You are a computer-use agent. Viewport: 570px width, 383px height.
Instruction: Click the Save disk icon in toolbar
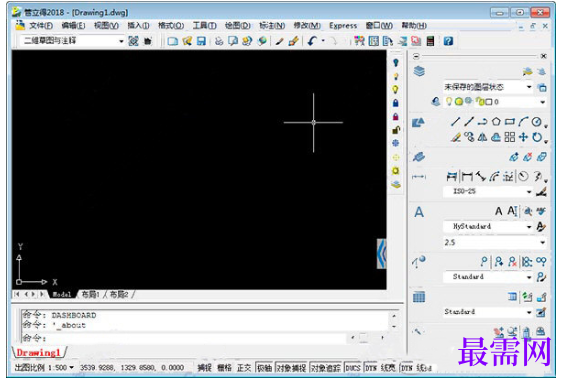[201, 41]
